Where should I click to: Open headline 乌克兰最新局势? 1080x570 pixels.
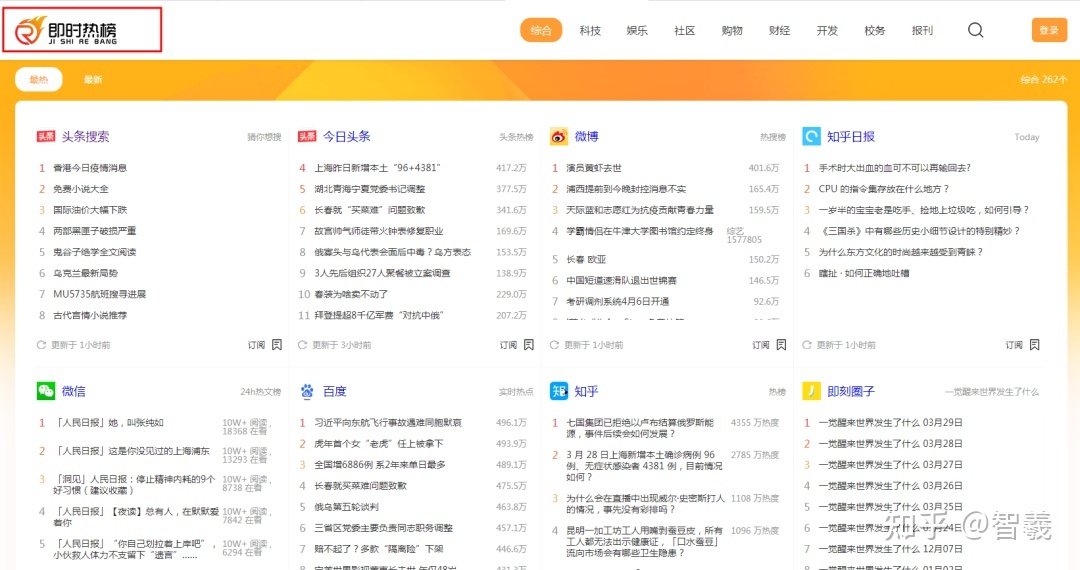click(x=85, y=273)
